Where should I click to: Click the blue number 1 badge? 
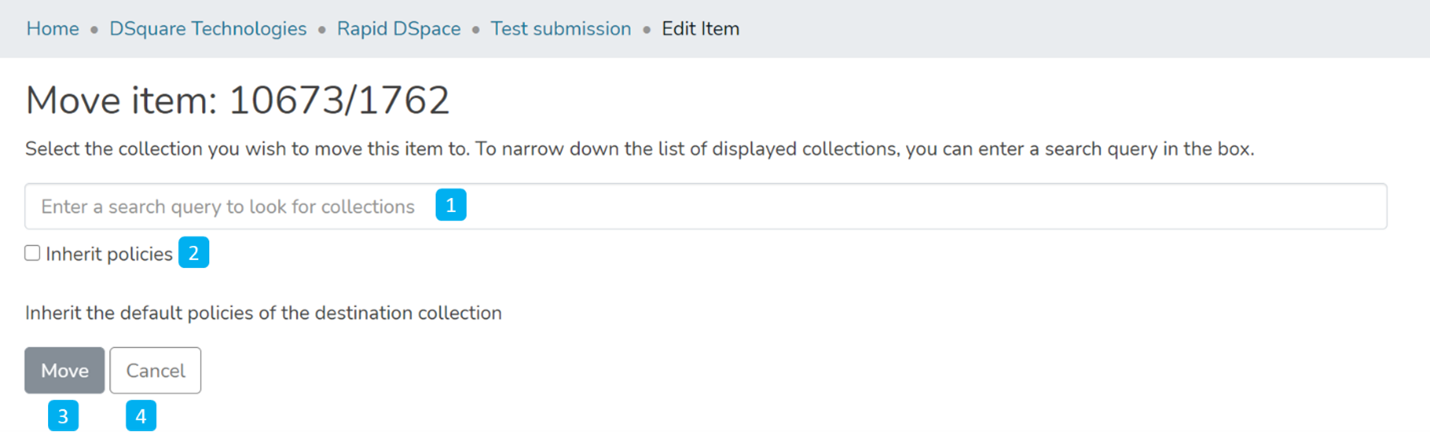tap(451, 206)
